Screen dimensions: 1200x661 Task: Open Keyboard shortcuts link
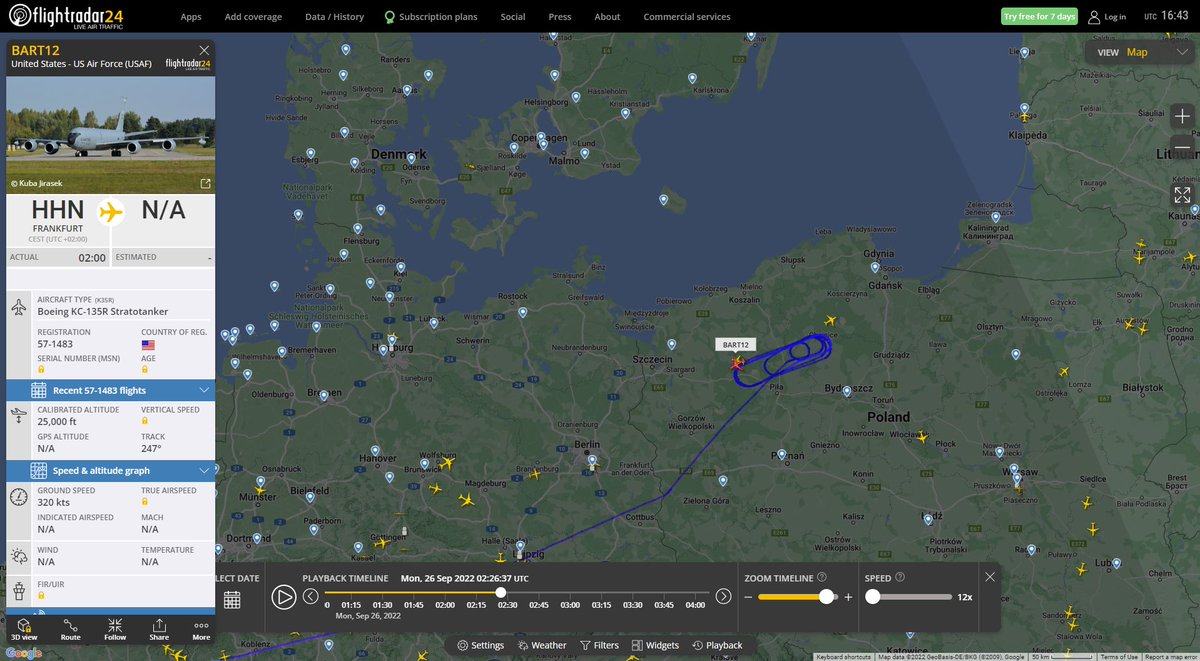coord(843,656)
